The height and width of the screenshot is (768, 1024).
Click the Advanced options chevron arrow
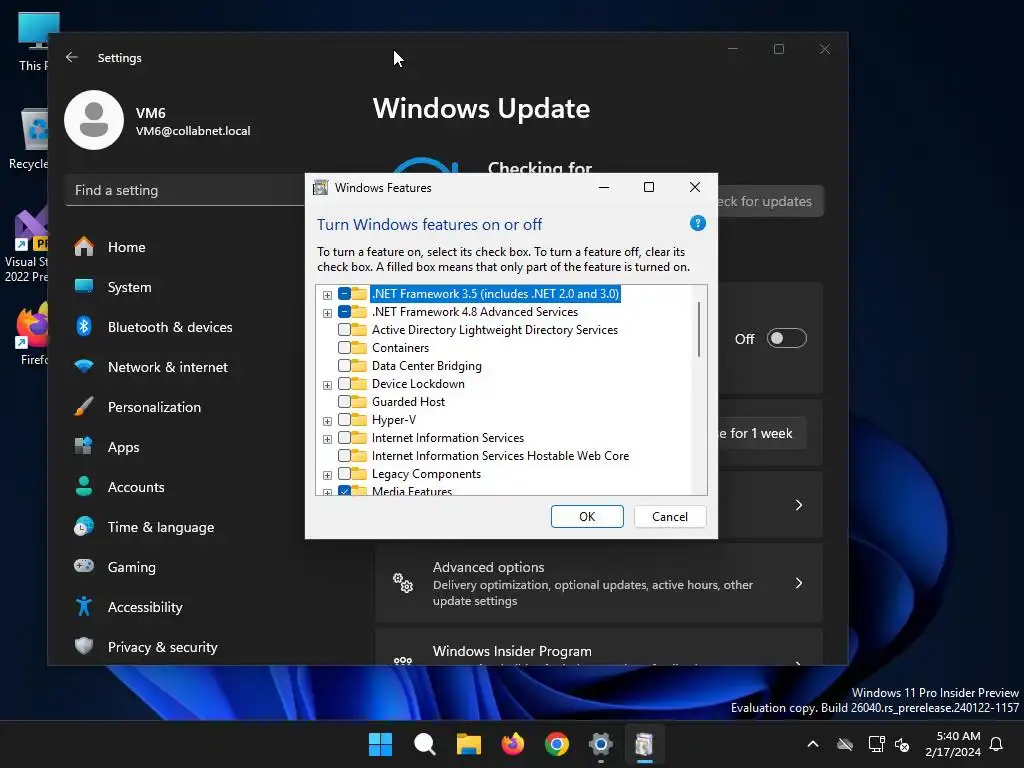coord(799,583)
